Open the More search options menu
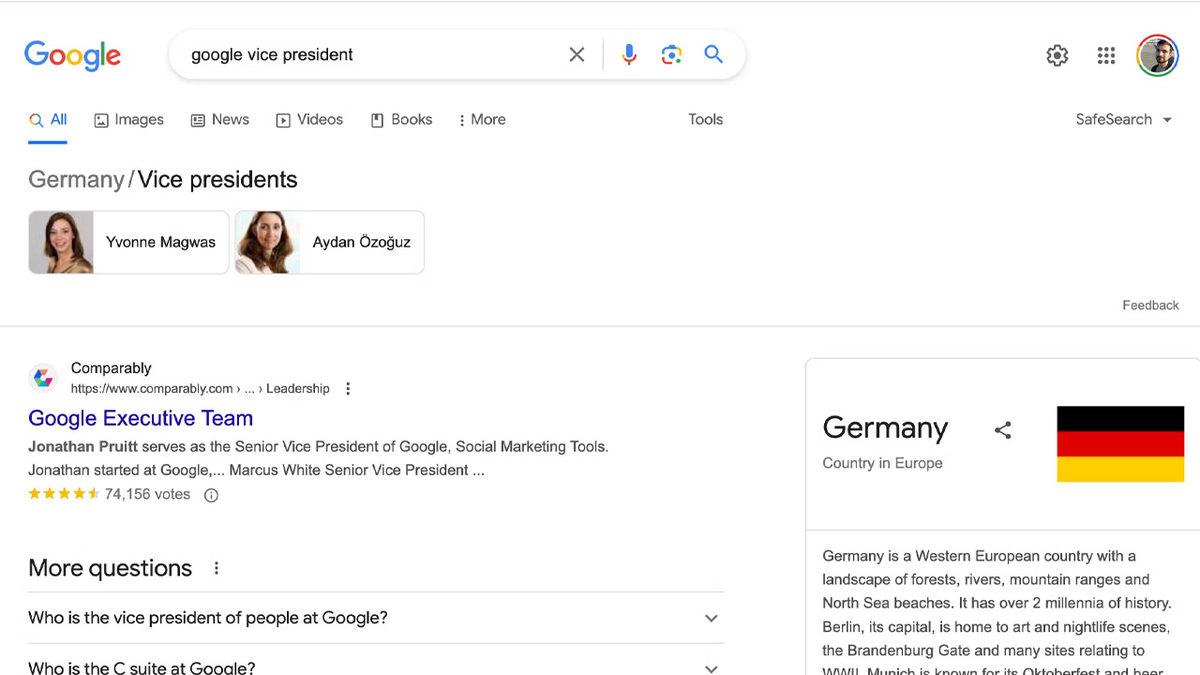The height and width of the screenshot is (675, 1200). 482,119
